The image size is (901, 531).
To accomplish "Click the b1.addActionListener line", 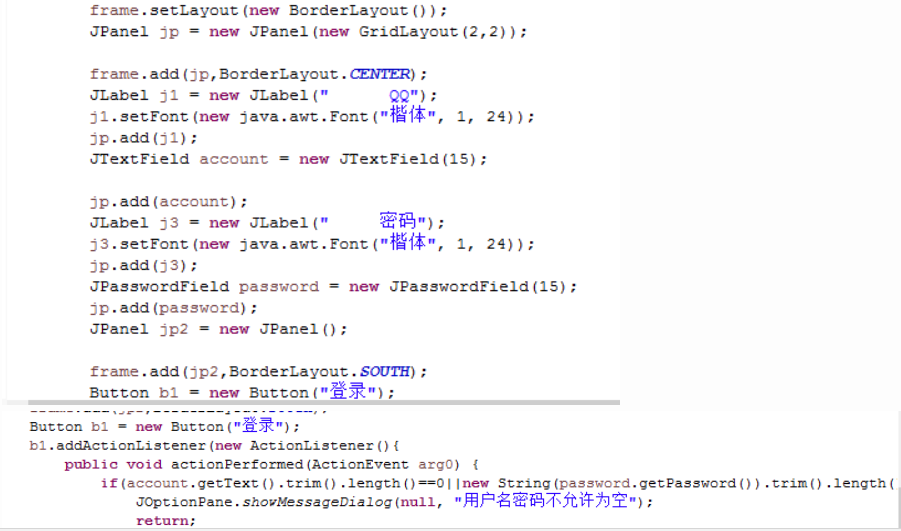I will tap(214, 446).
